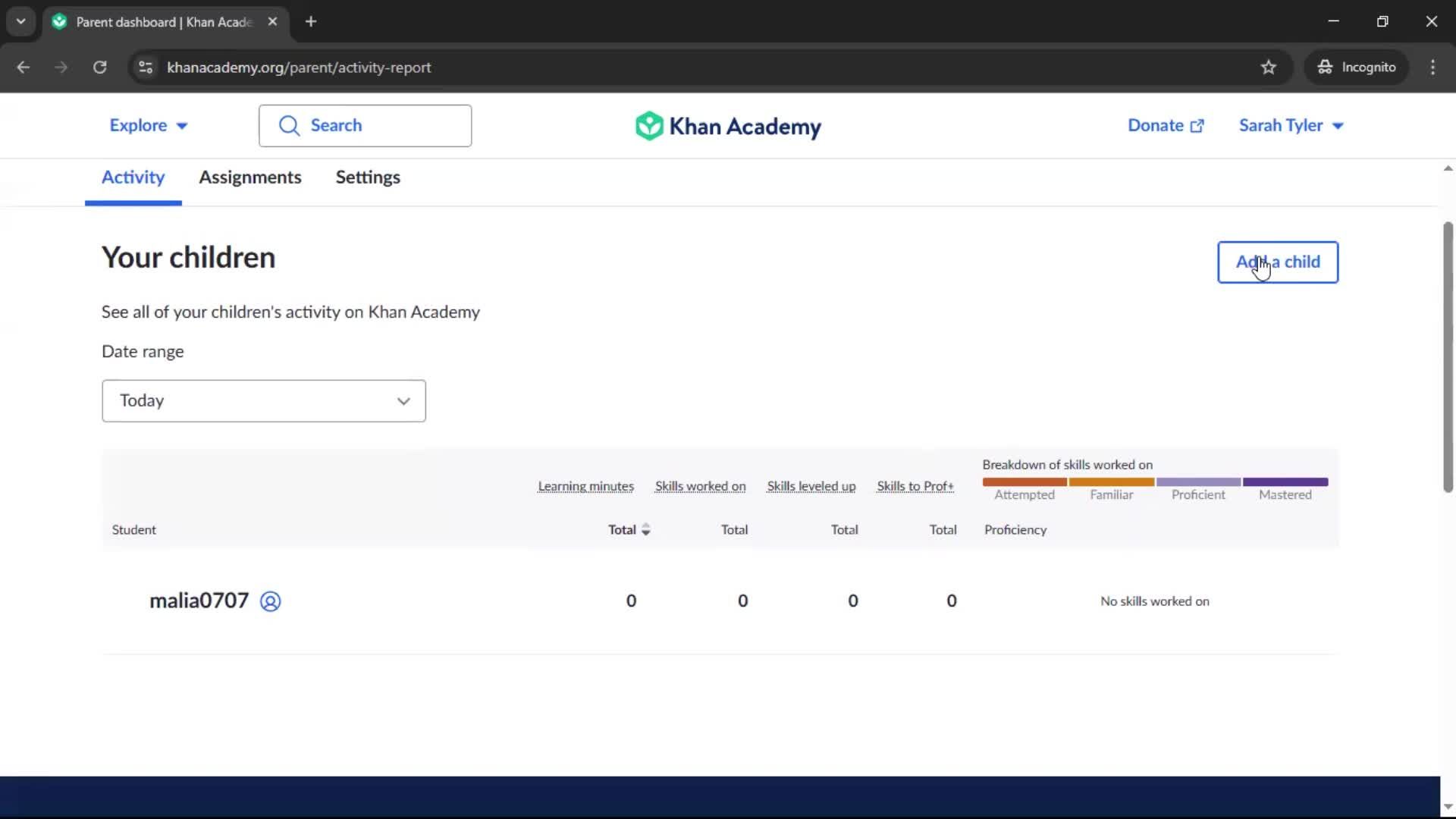Open the Donate link
This screenshot has width=1456, height=819.
pos(1165,126)
